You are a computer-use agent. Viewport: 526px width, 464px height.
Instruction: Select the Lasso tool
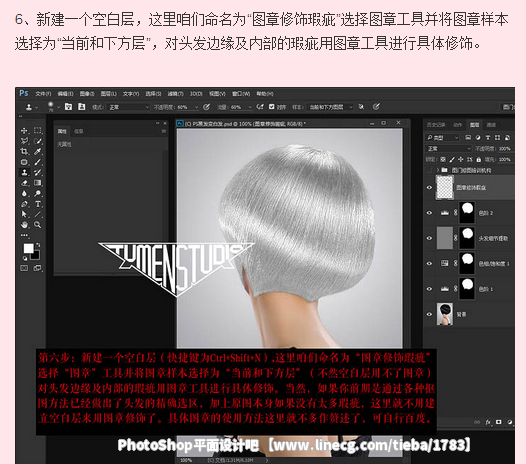24,141
